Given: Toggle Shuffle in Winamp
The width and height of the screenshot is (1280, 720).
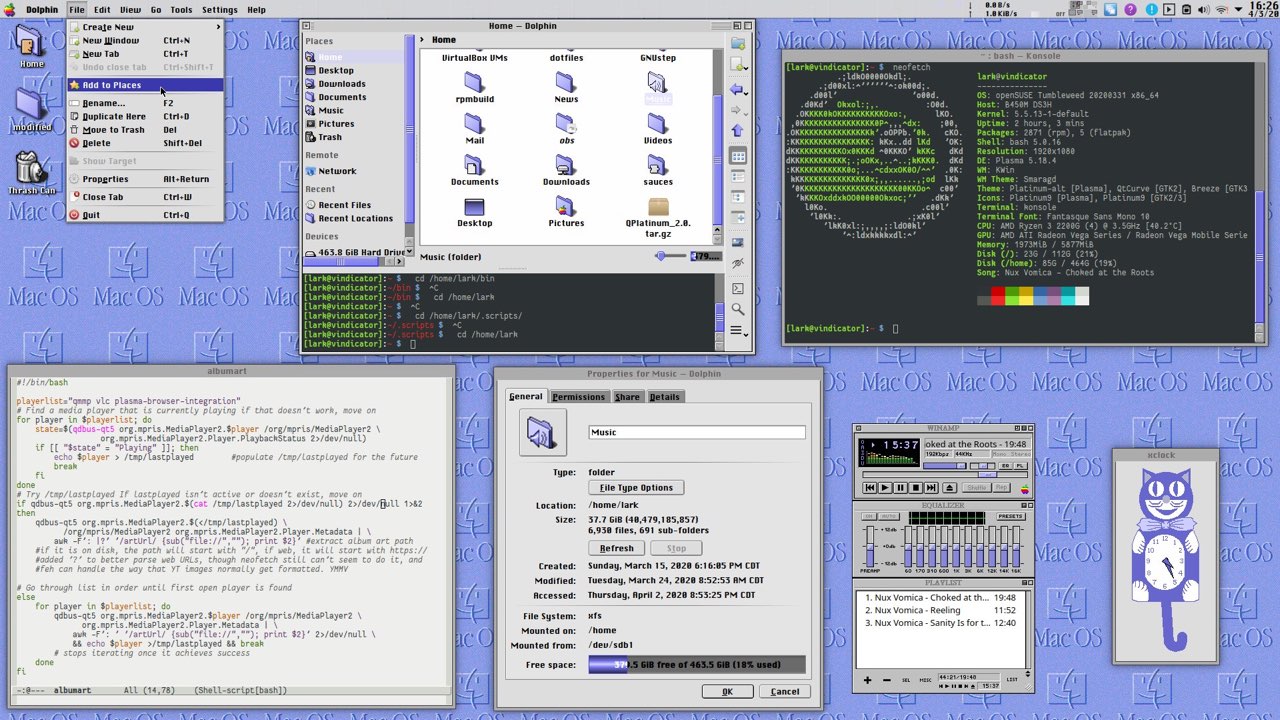Looking at the screenshot, I should point(977,487).
